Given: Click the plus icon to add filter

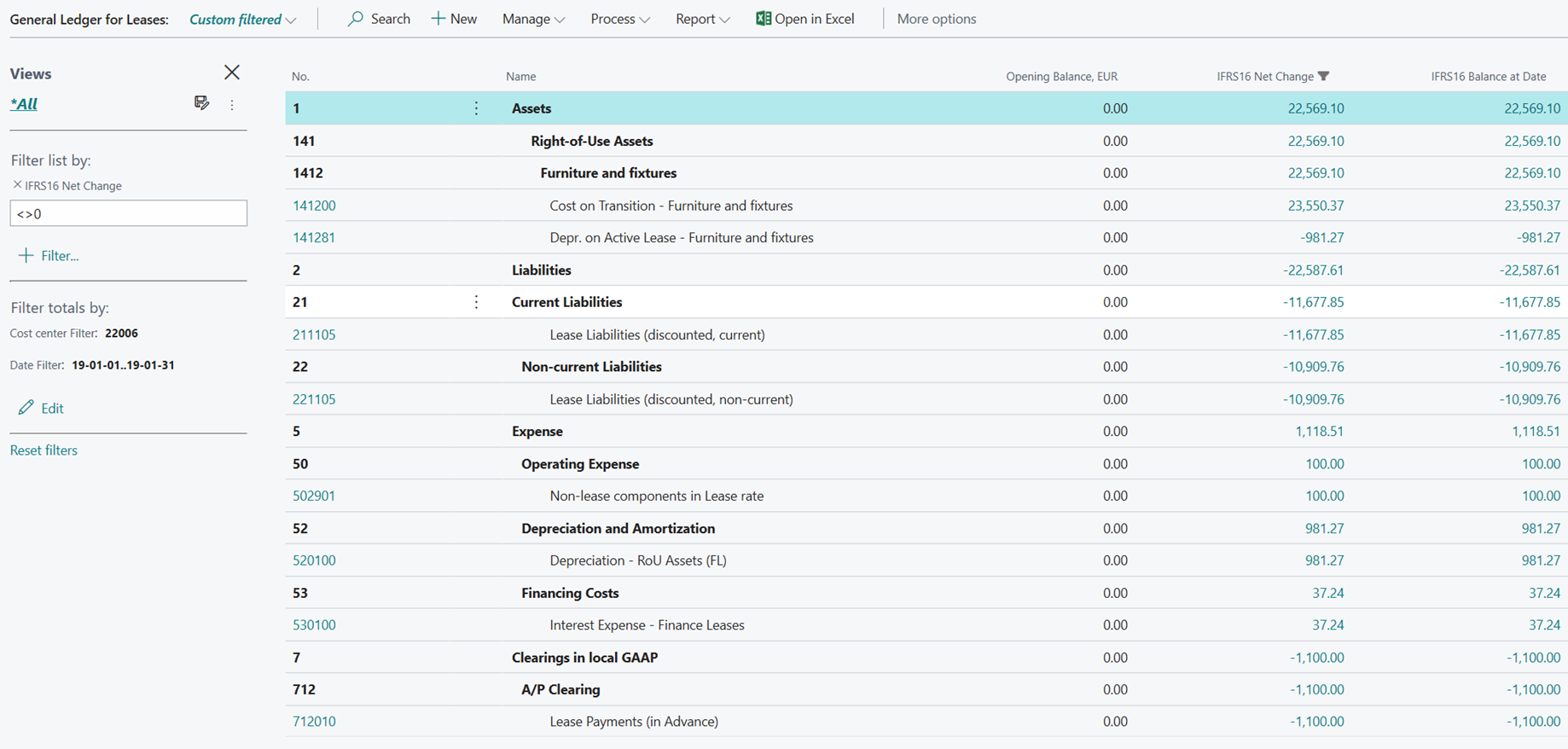Looking at the screenshot, I should [x=26, y=255].
